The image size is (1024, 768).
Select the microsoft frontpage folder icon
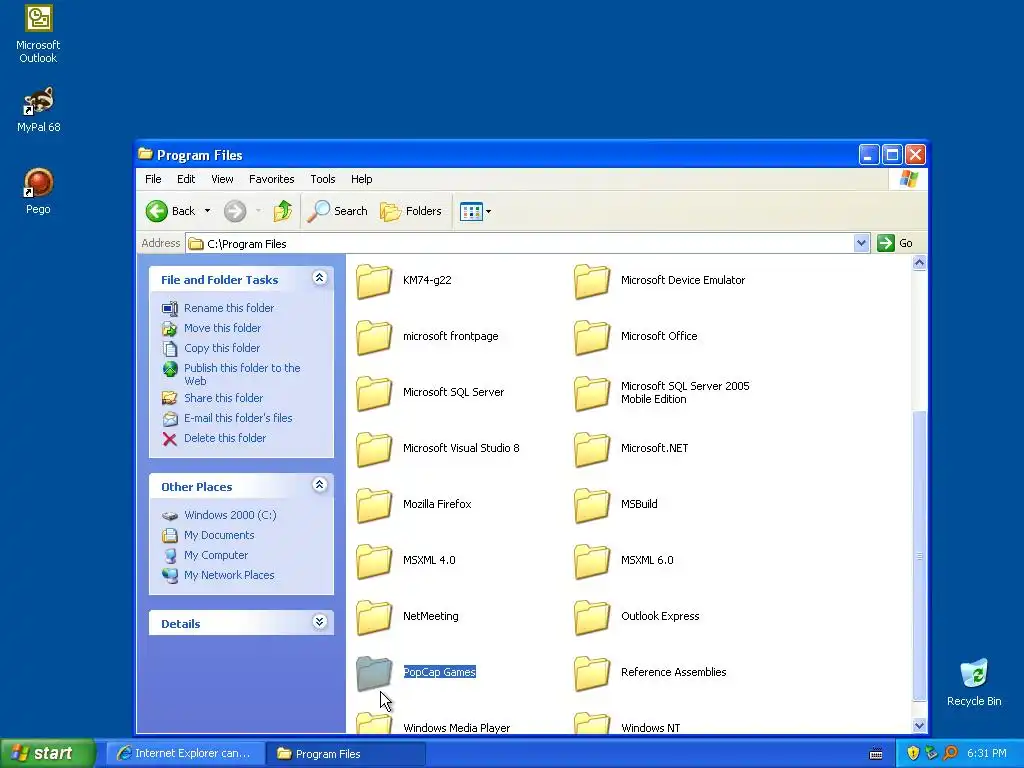click(374, 336)
